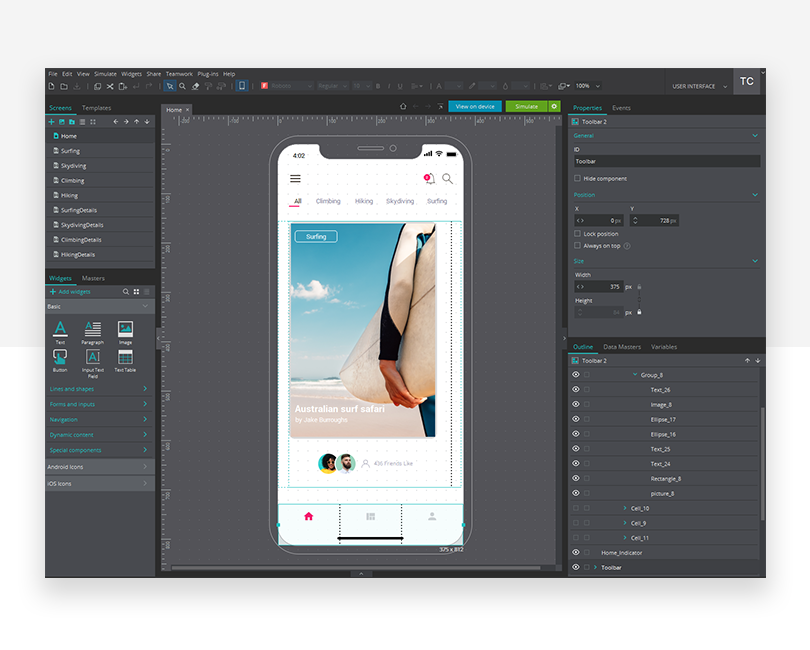Screen dimensions: 810x650
Task: Click the View on device button
Action: 475,106
